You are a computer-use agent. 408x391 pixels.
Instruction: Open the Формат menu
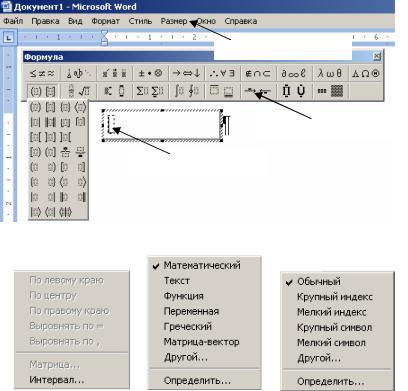(106, 21)
